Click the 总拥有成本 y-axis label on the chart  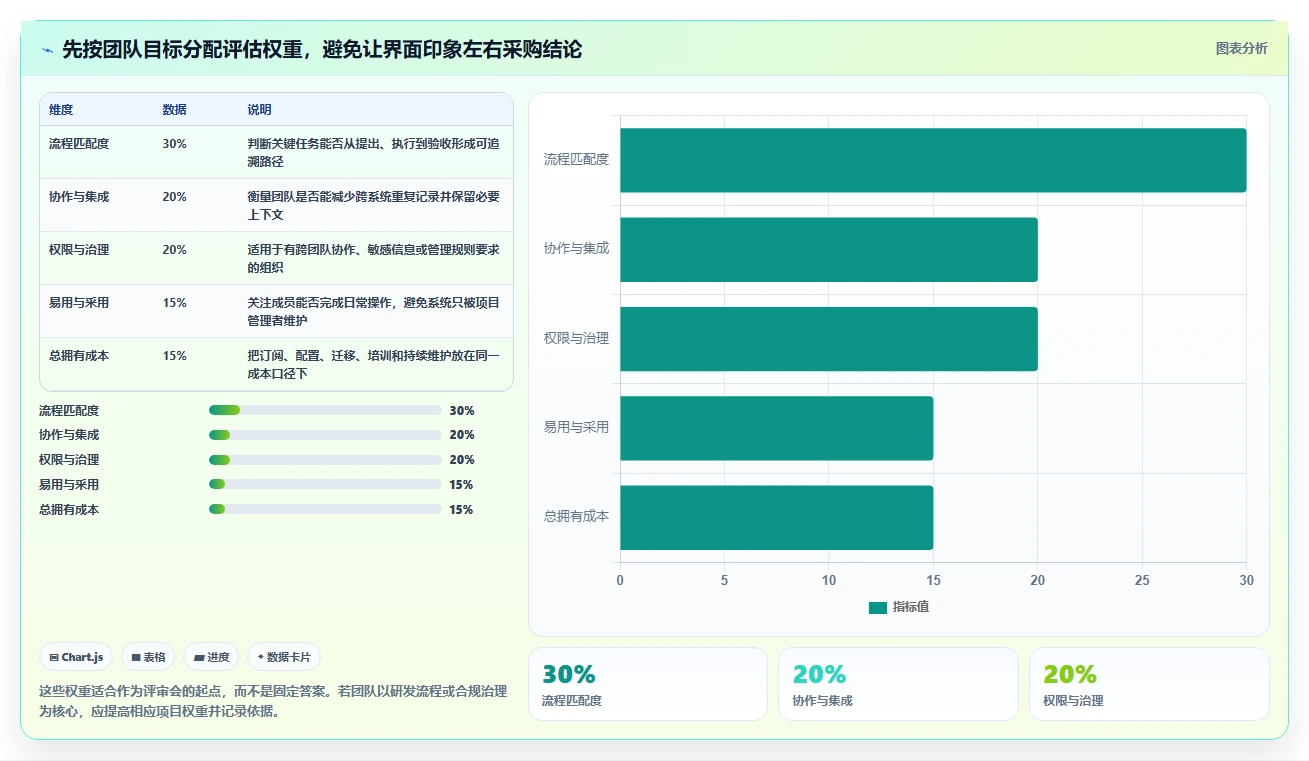click(x=576, y=517)
